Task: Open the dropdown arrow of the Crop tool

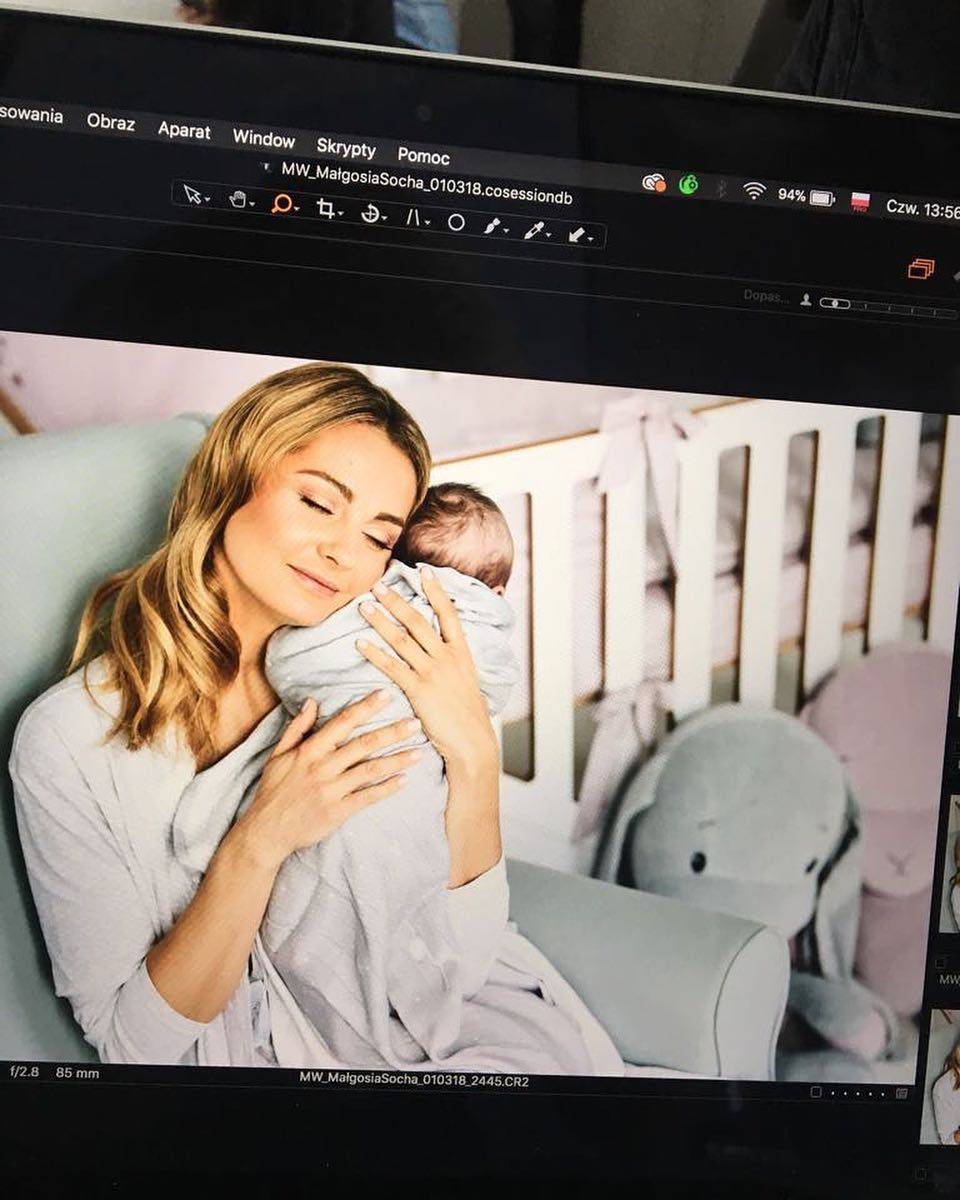Action: pyautogui.click(x=341, y=213)
